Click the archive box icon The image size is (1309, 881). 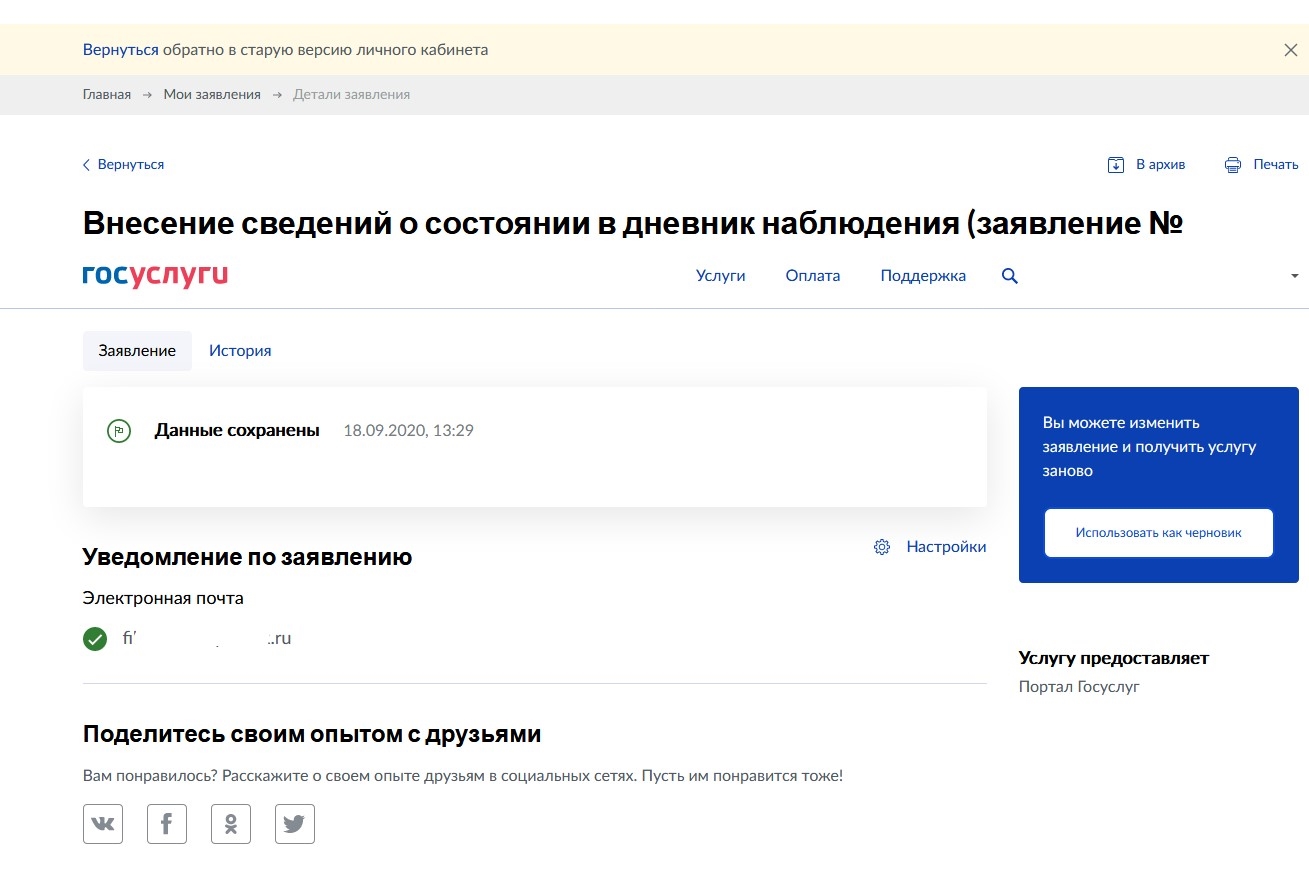click(1116, 165)
